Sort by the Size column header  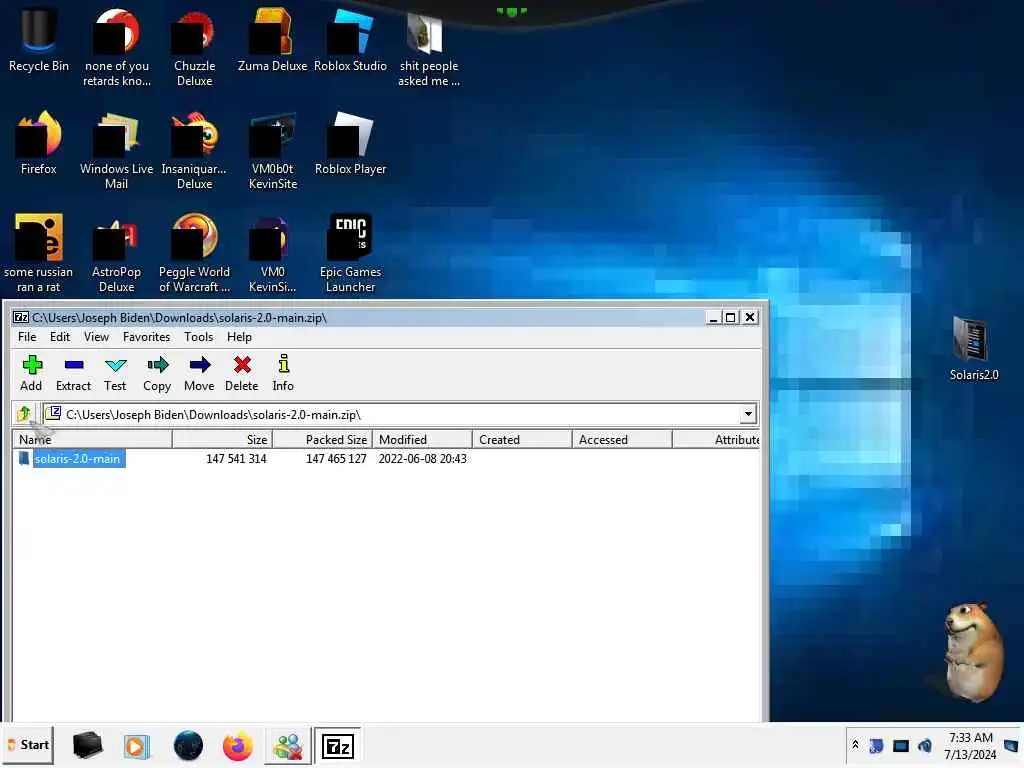click(222, 440)
